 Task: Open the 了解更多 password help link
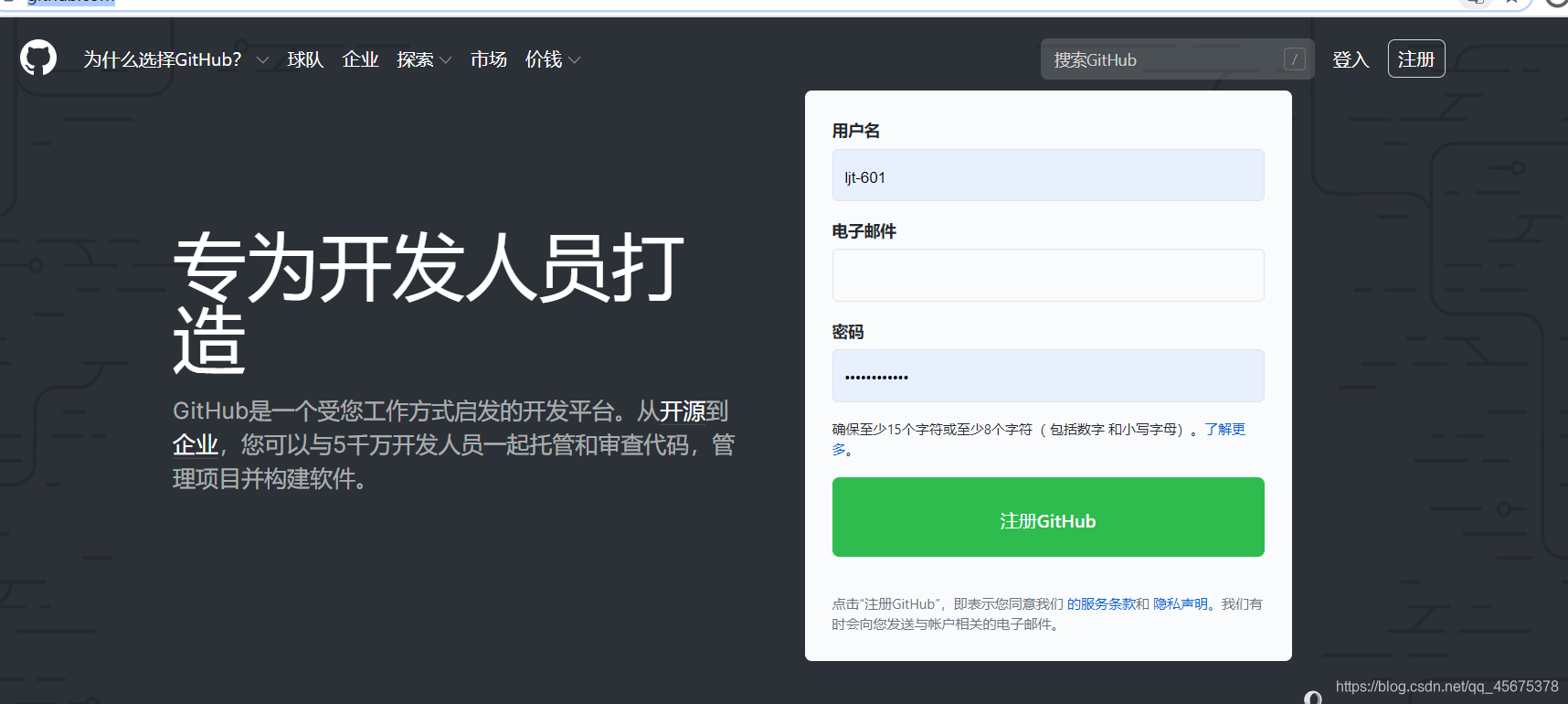(x=1224, y=429)
